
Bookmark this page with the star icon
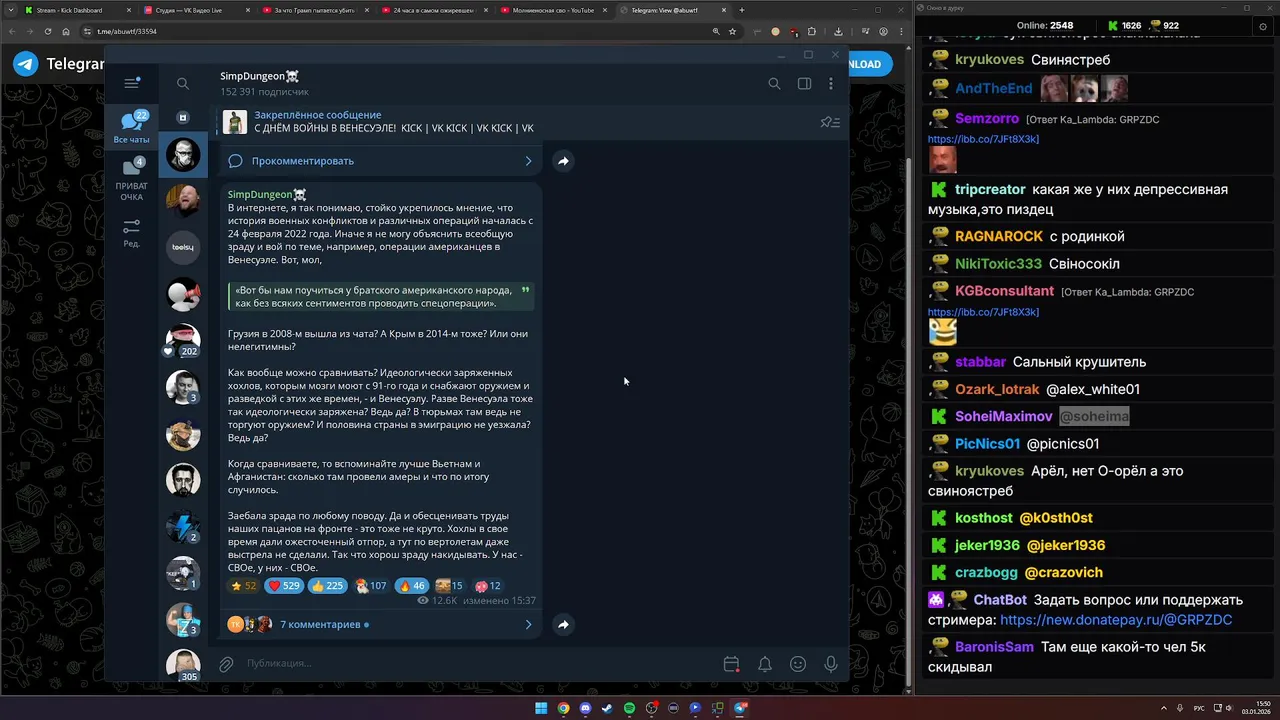[x=732, y=31]
